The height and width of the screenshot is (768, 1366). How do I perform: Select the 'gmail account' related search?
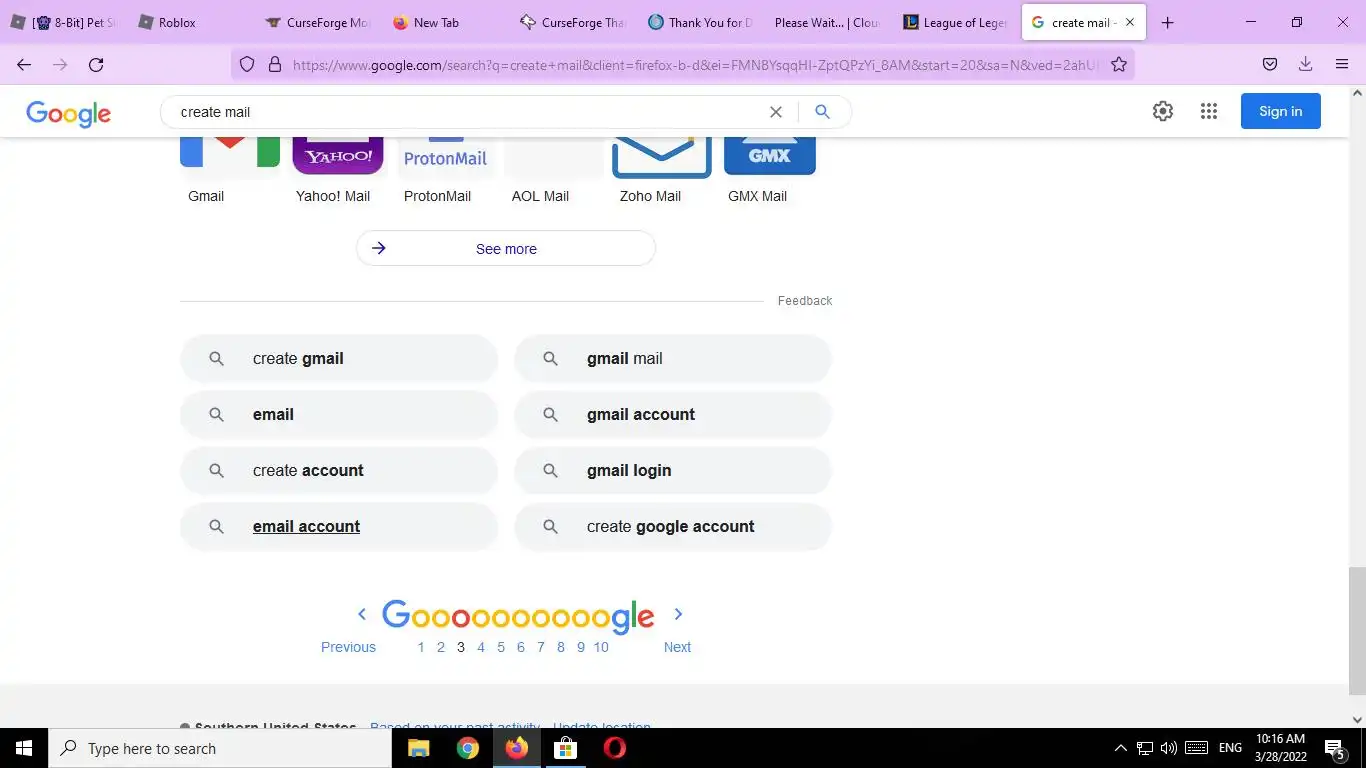coord(673,414)
